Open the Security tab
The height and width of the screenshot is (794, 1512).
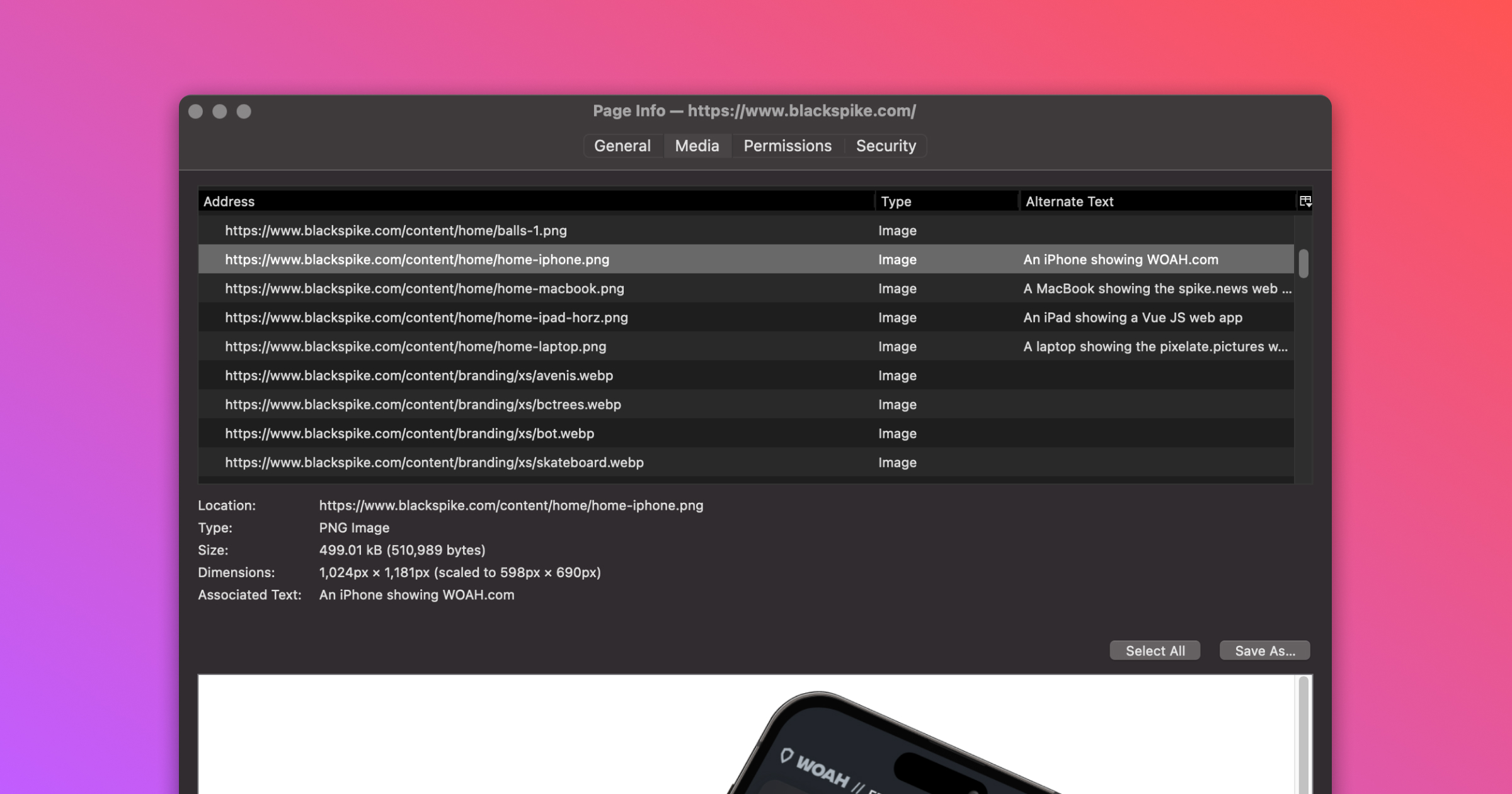[886, 146]
